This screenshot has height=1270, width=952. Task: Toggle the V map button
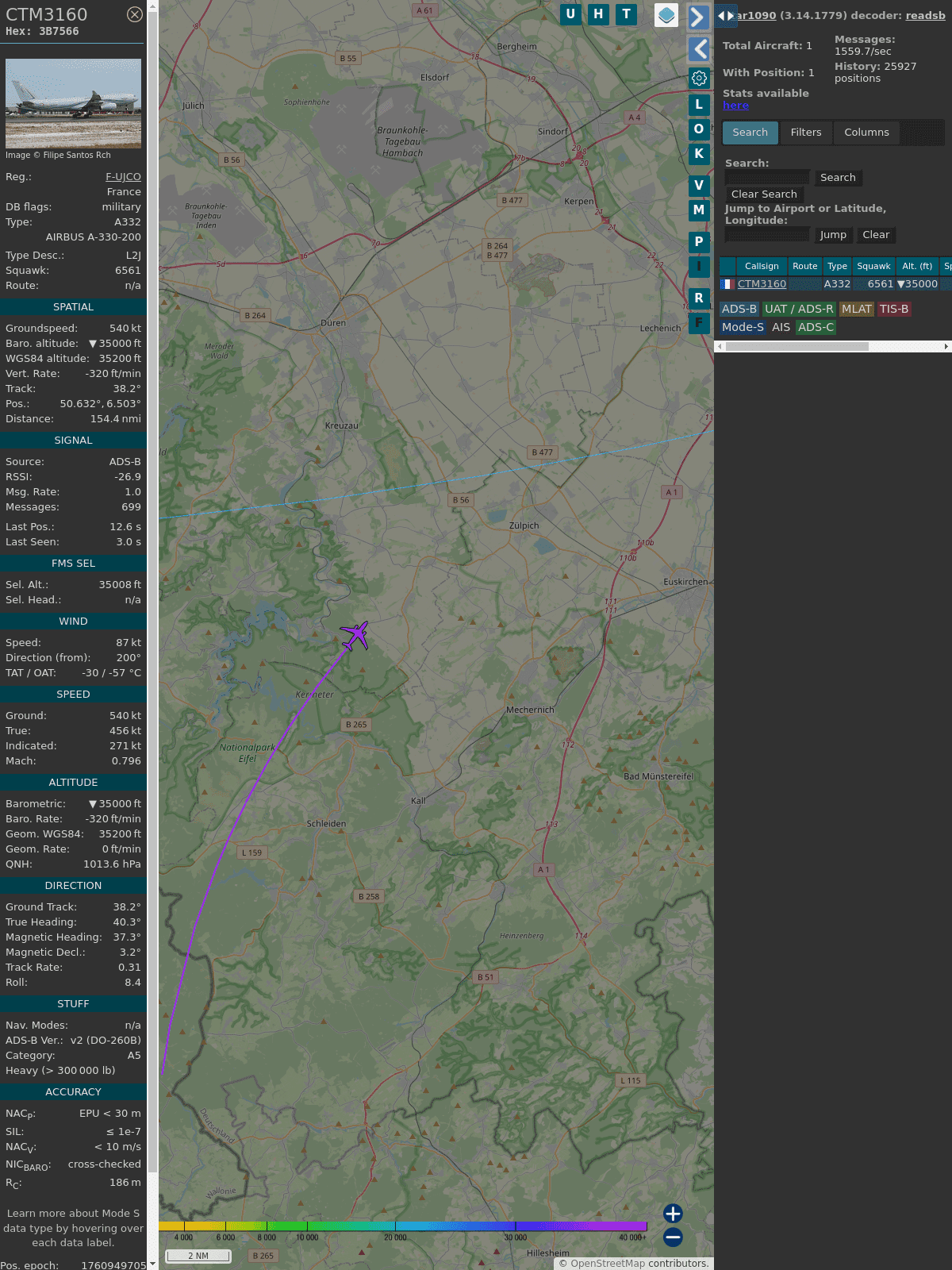click(x=699, y=185)
